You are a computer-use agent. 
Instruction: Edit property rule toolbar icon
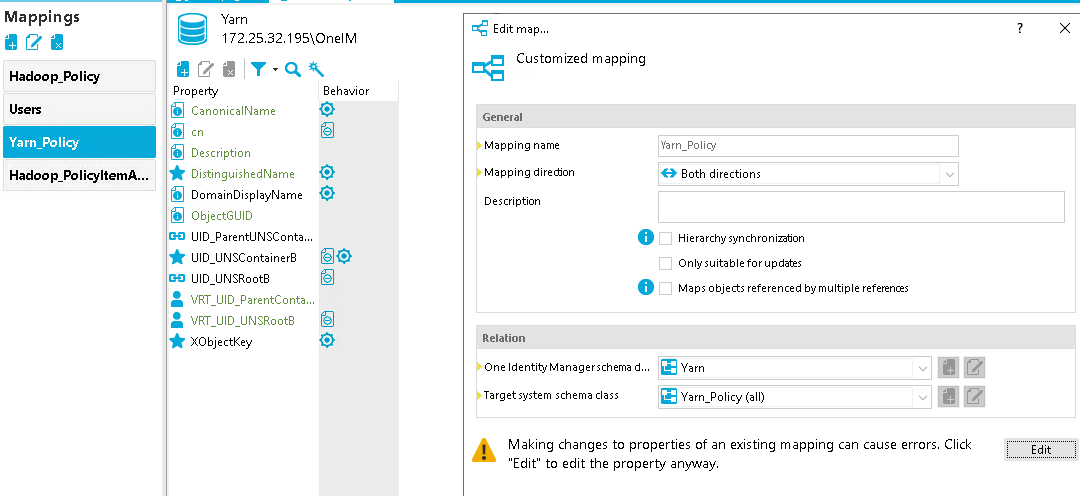pyautogui.click(x=205, y=69)
